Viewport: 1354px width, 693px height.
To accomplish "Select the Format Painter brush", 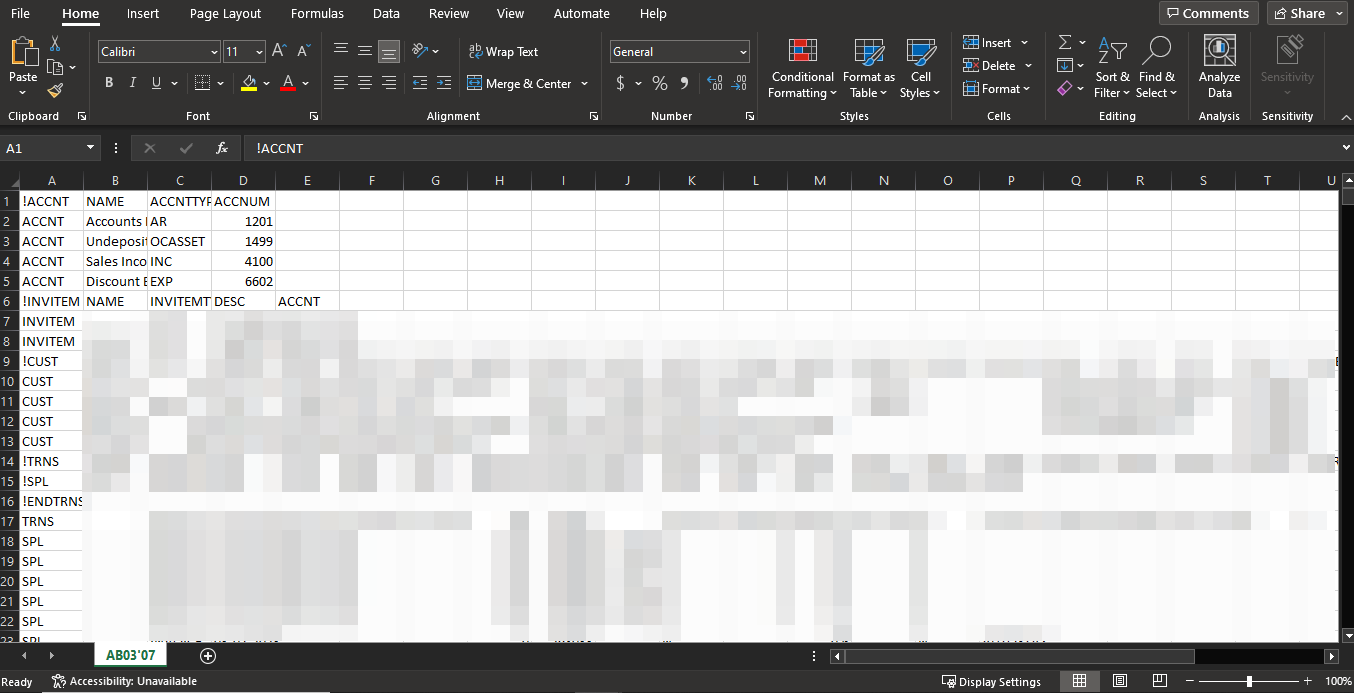I will (55, 91).
